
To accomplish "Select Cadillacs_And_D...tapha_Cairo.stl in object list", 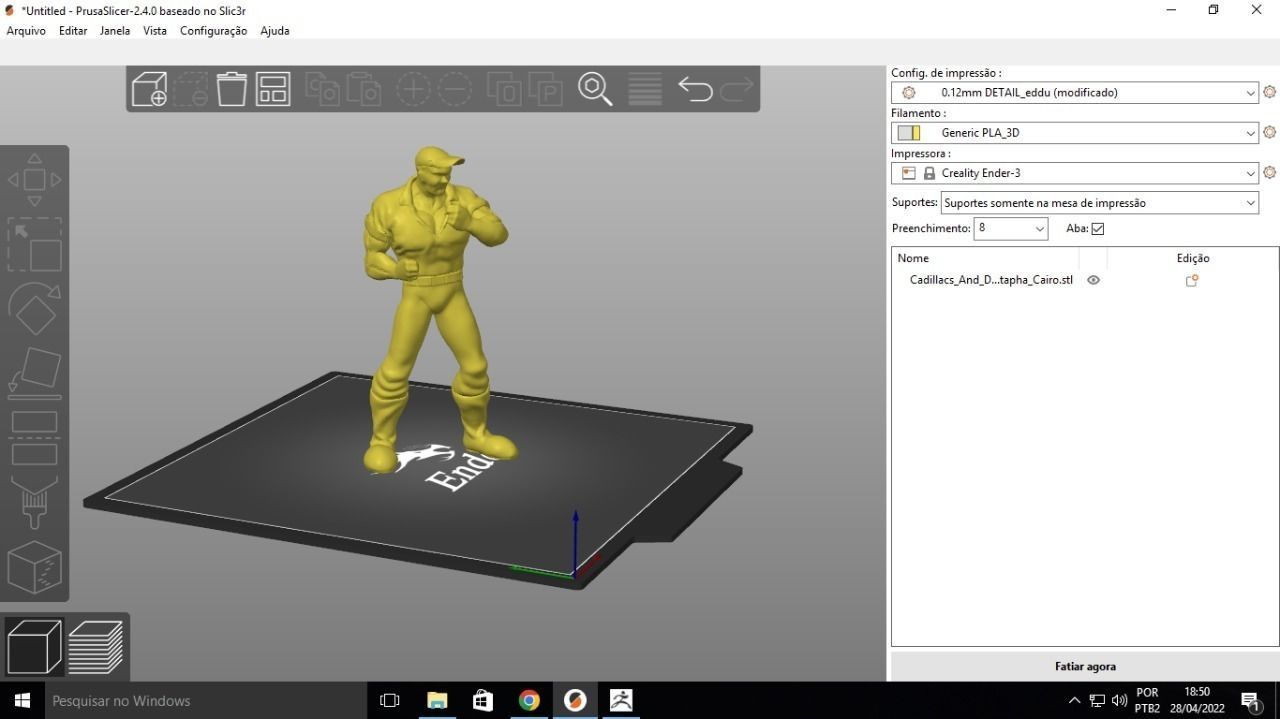I will (x=991, y=280).
